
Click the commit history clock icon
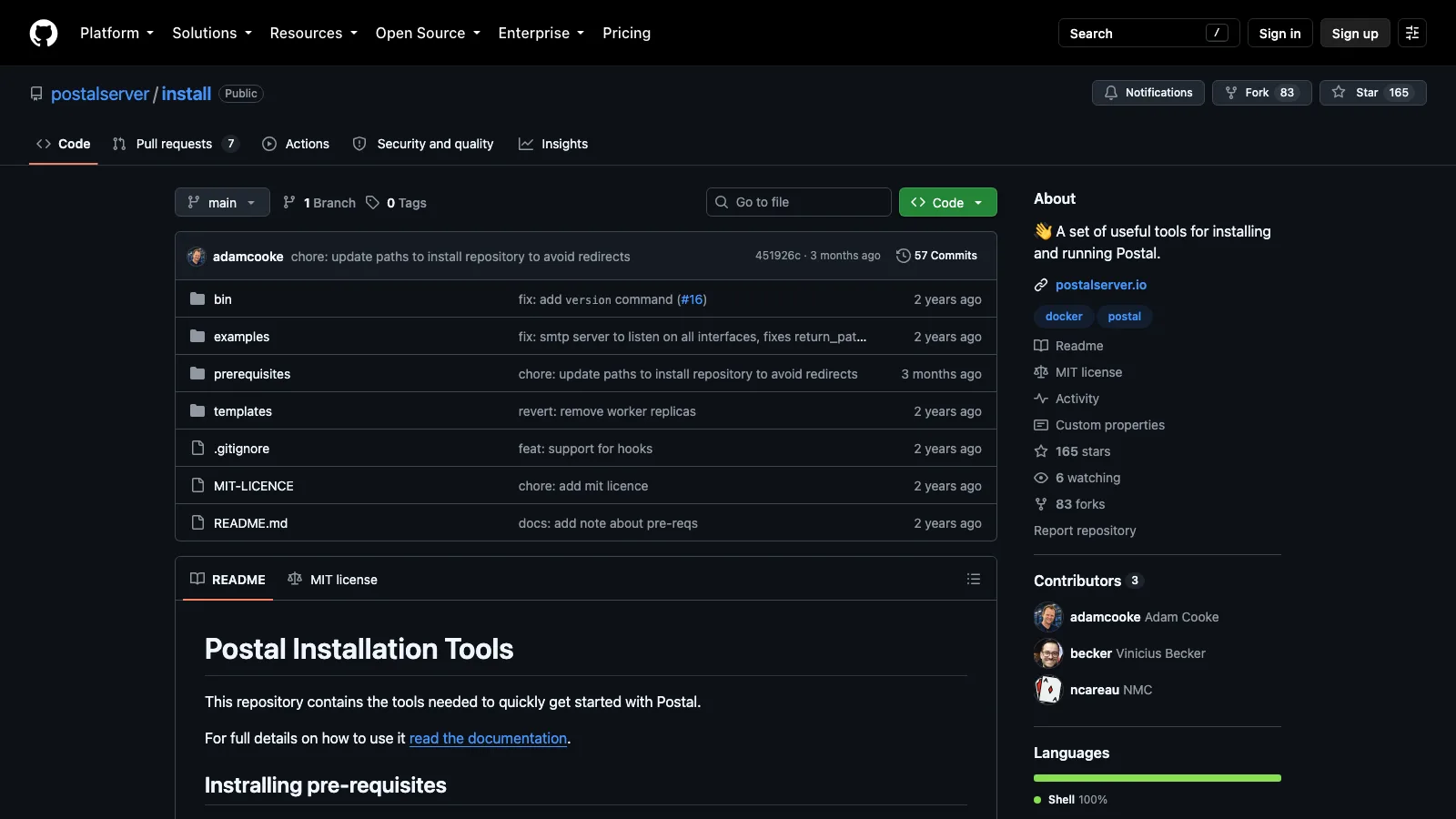click(x=903, y=256)
